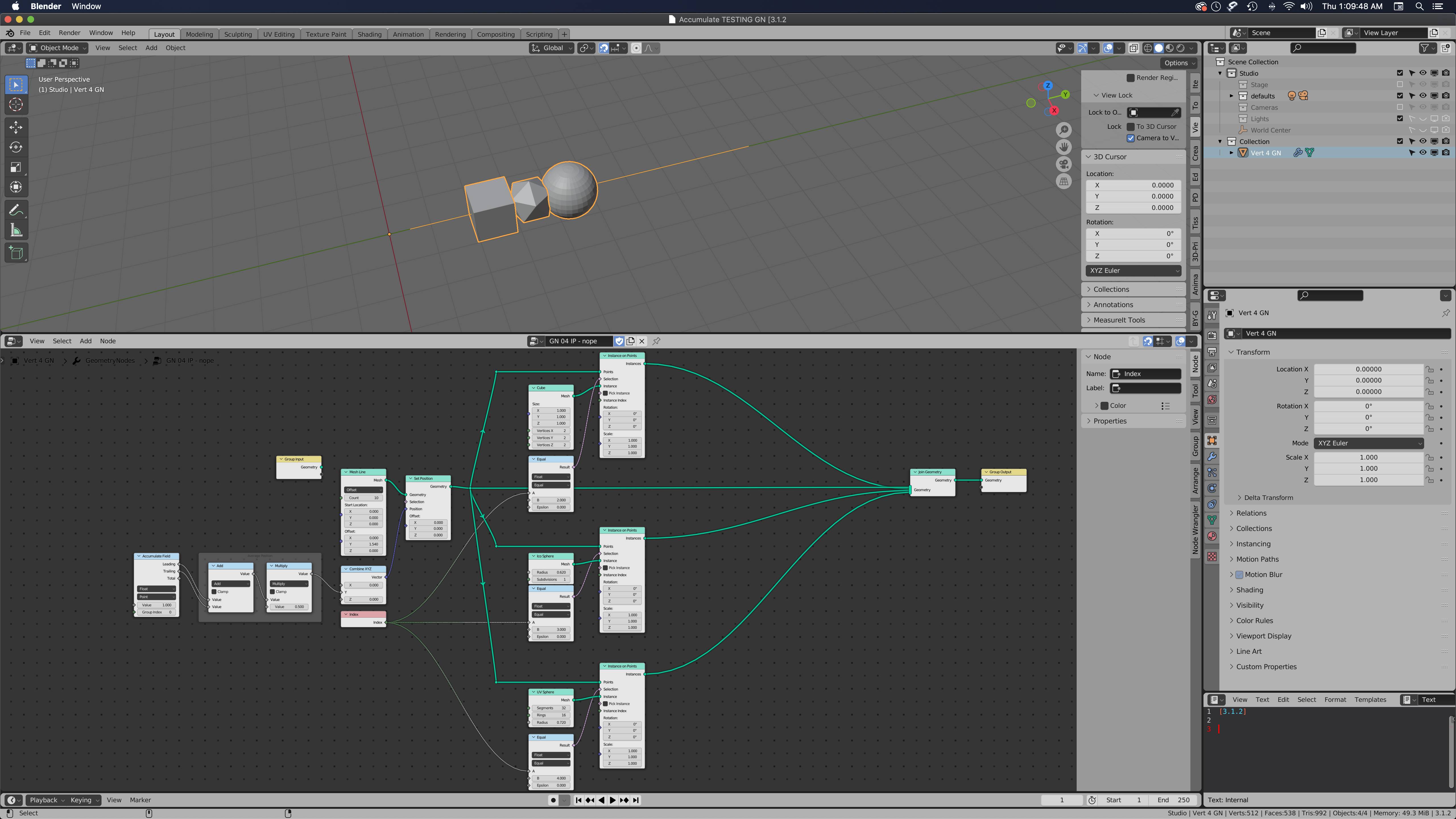Image resolution: width=1456 pixels, height=819 pixels.
Task: Uncheck Studio collection exclude checkbox
Action: (1399, 73)
